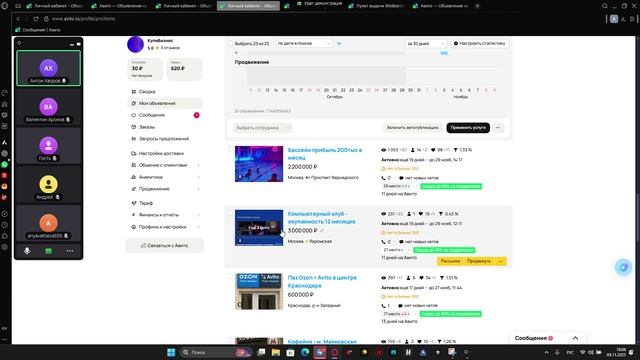Edit price pencil icon next to 3000000 ₽

322,231
